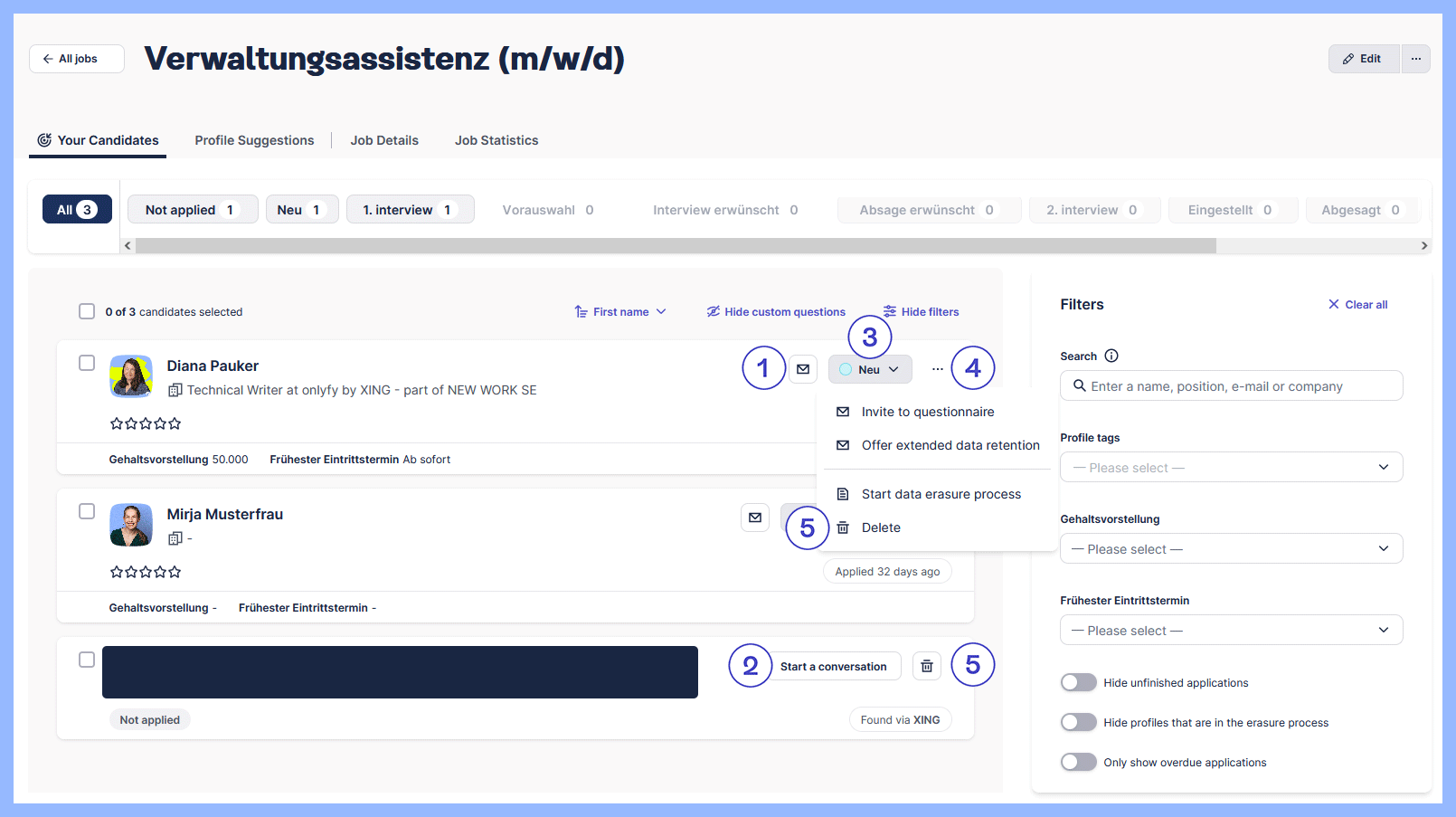Image resolution: width=1456 pixels, height=817 pixels.
Task: Click the Hide filters sliders icon
Action: tap(888, 311)
